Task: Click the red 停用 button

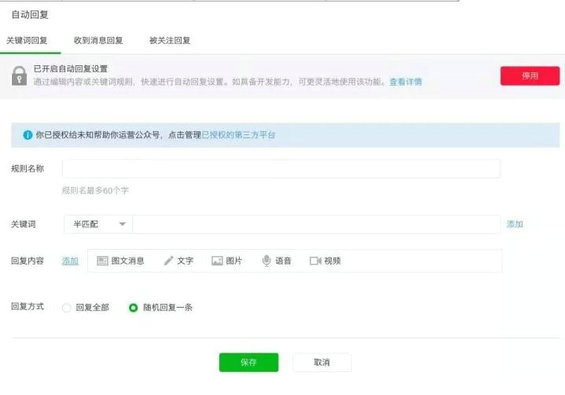Action: click(530, 76)
